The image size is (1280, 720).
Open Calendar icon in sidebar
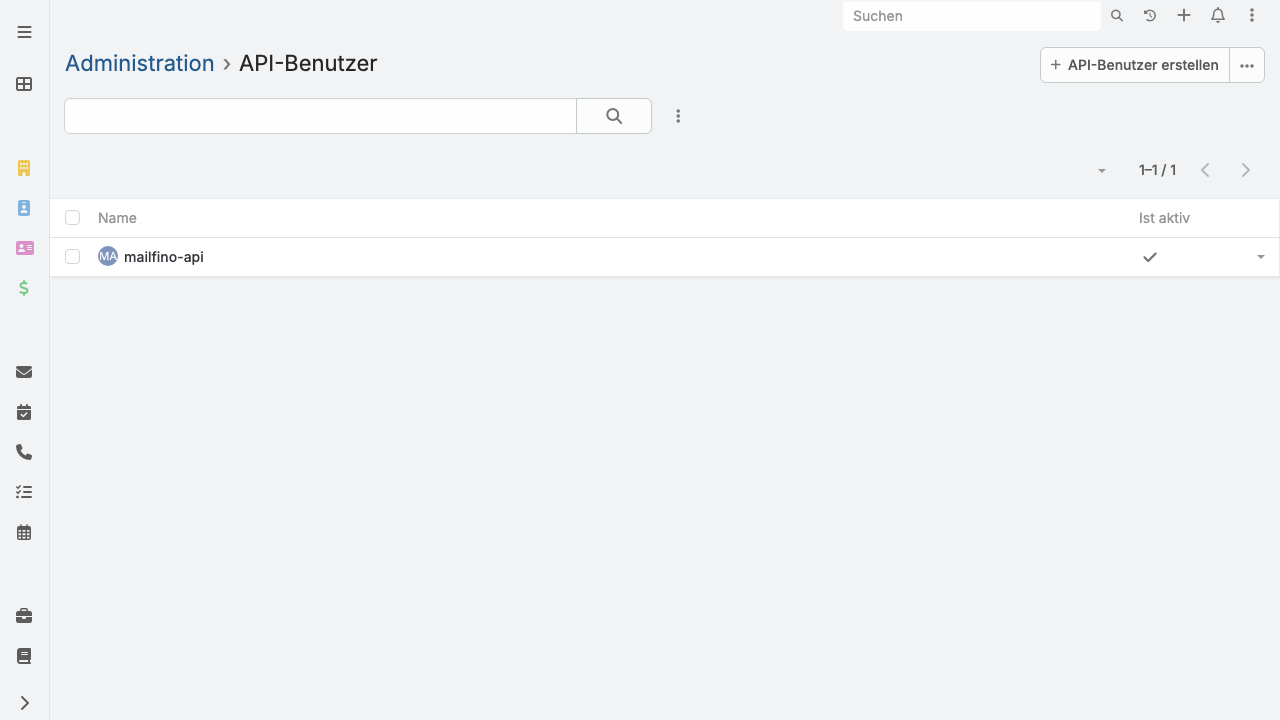[x=25, y=532]
